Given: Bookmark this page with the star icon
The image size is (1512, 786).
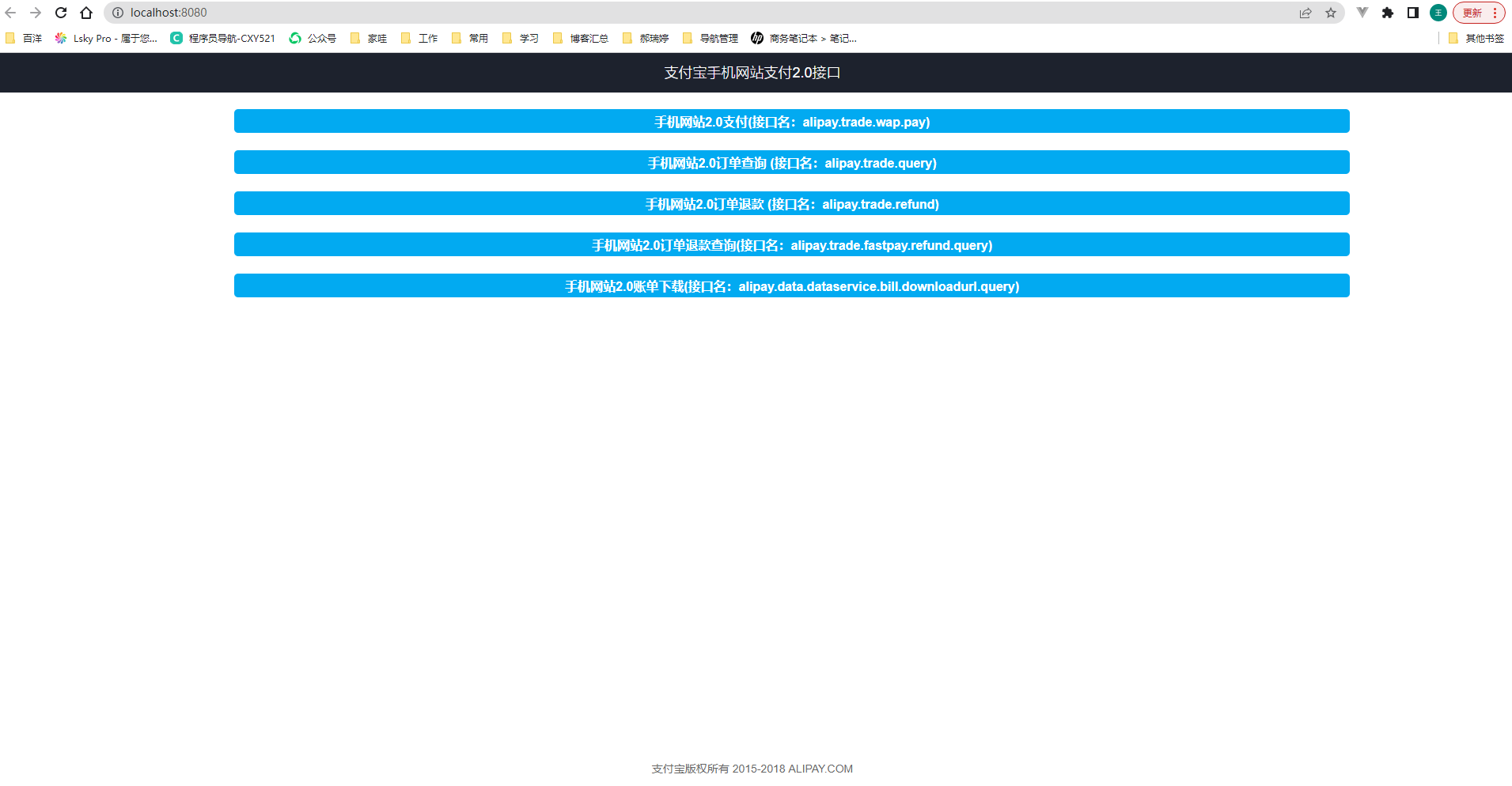Looking at the screenshot, I should click(1331, 13).
